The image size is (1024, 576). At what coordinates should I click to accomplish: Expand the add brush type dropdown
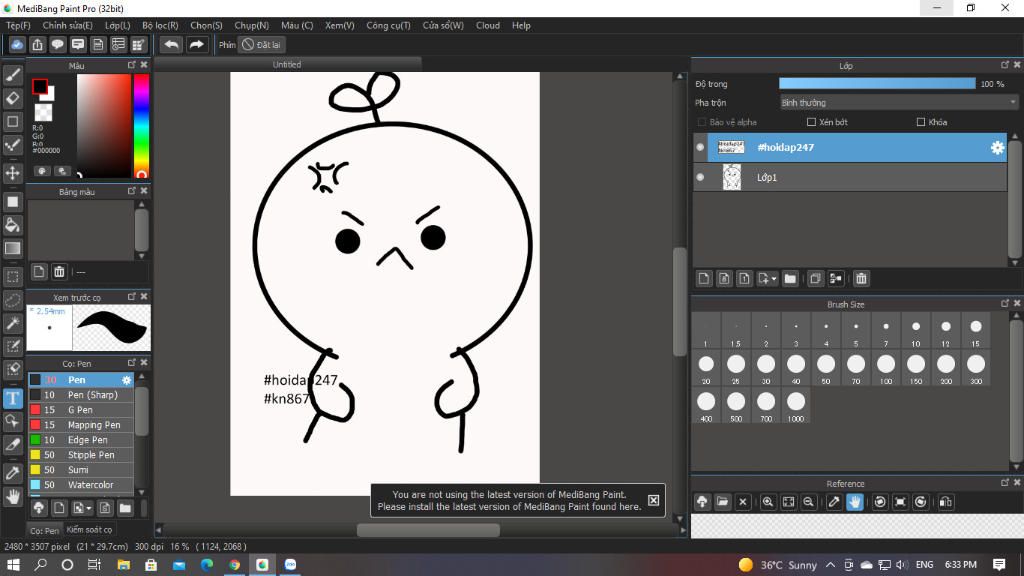[89, 508]
